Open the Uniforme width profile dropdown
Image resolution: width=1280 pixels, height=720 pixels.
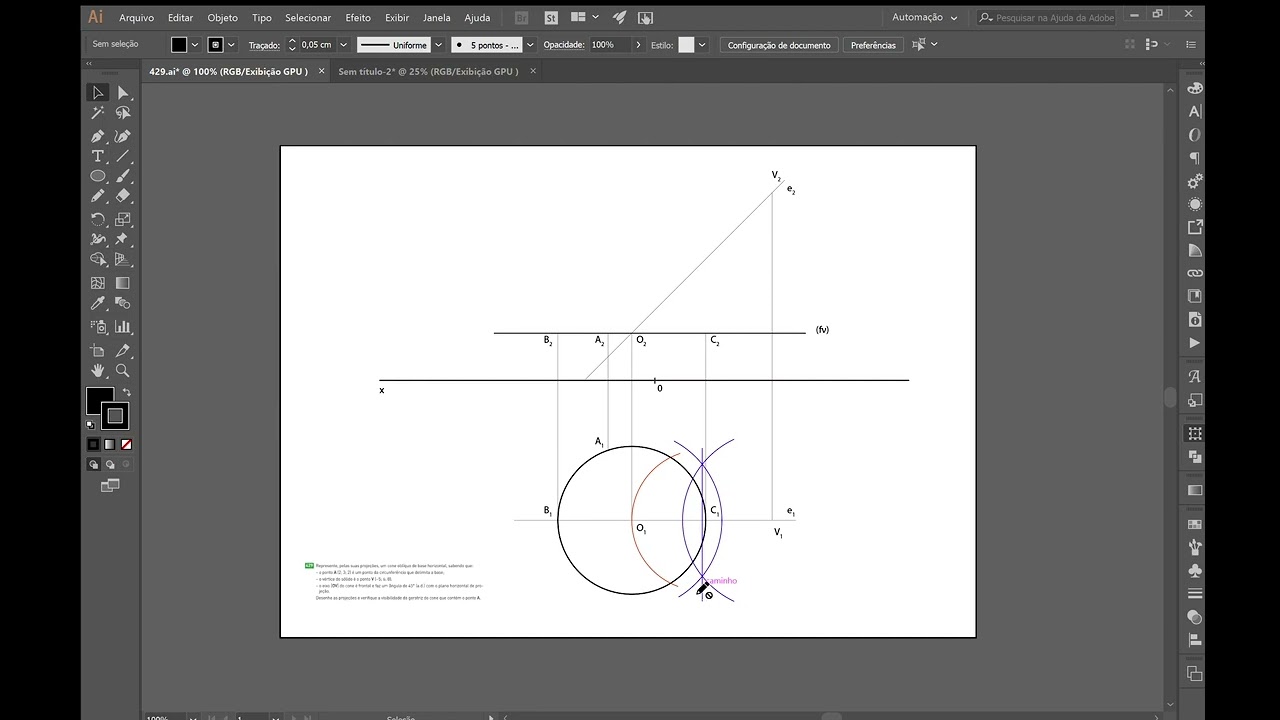click(x=438, y=45)
